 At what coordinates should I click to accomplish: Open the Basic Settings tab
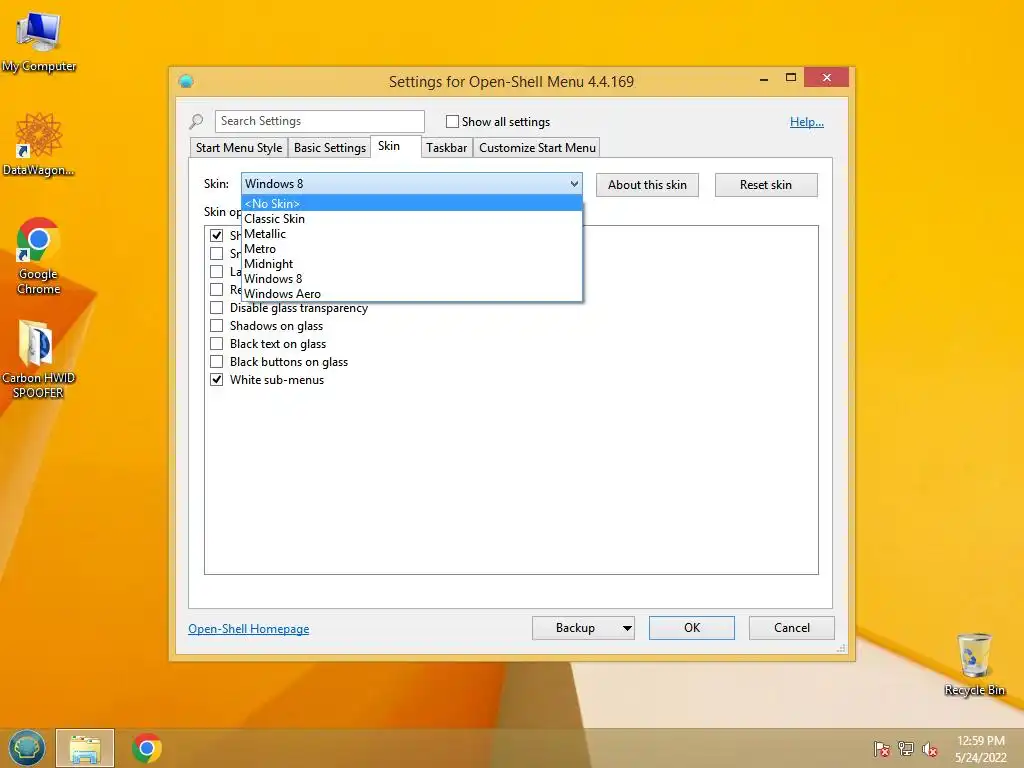(x=330, y=148)
